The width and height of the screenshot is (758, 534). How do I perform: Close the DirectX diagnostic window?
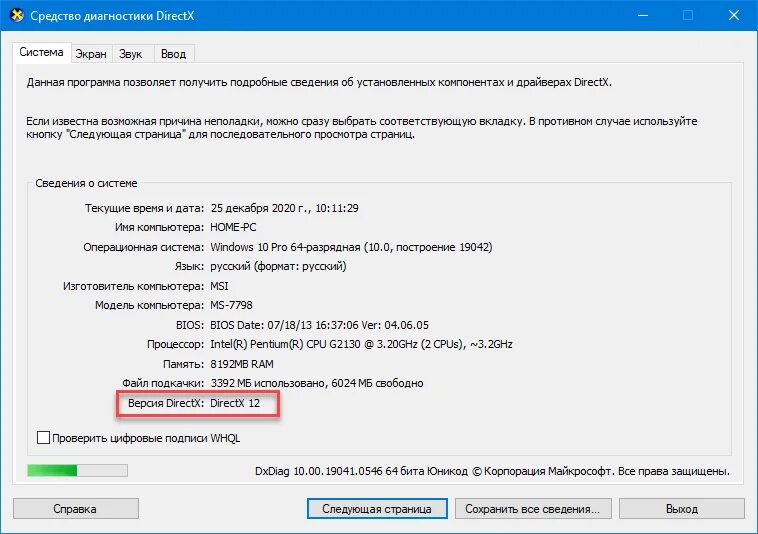733,15
